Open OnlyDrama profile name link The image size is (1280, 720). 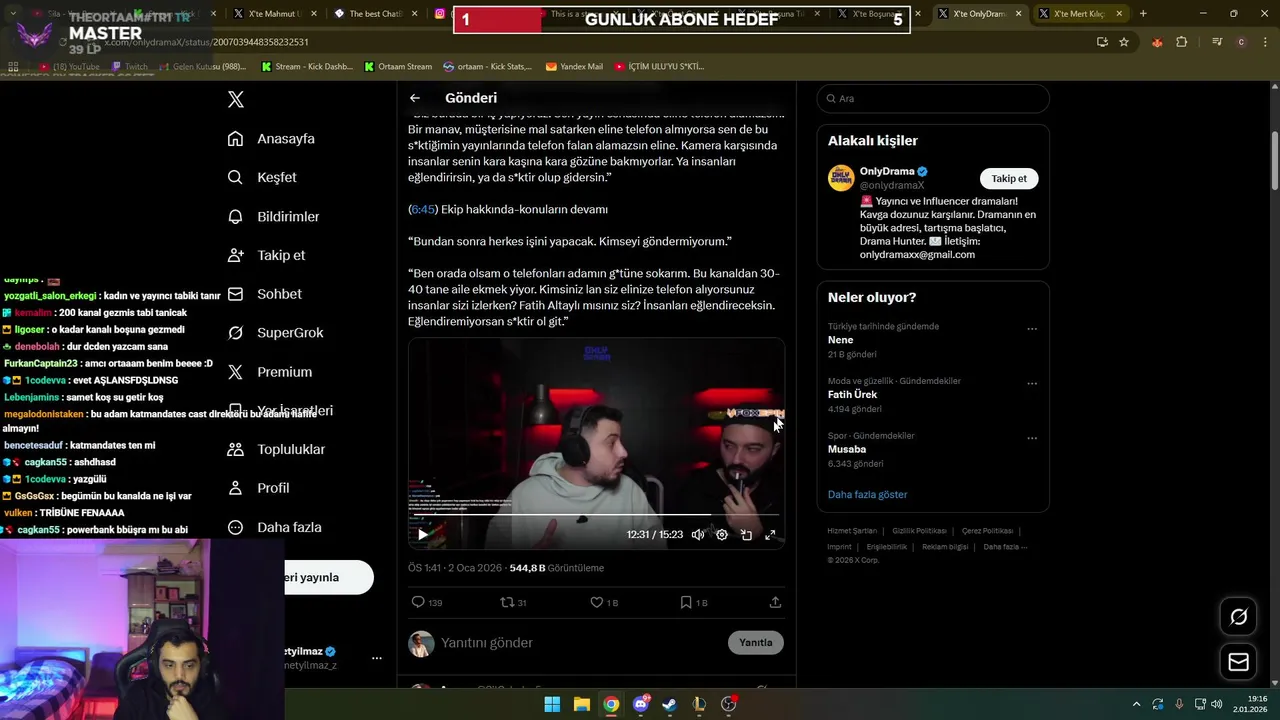(887, 171)
